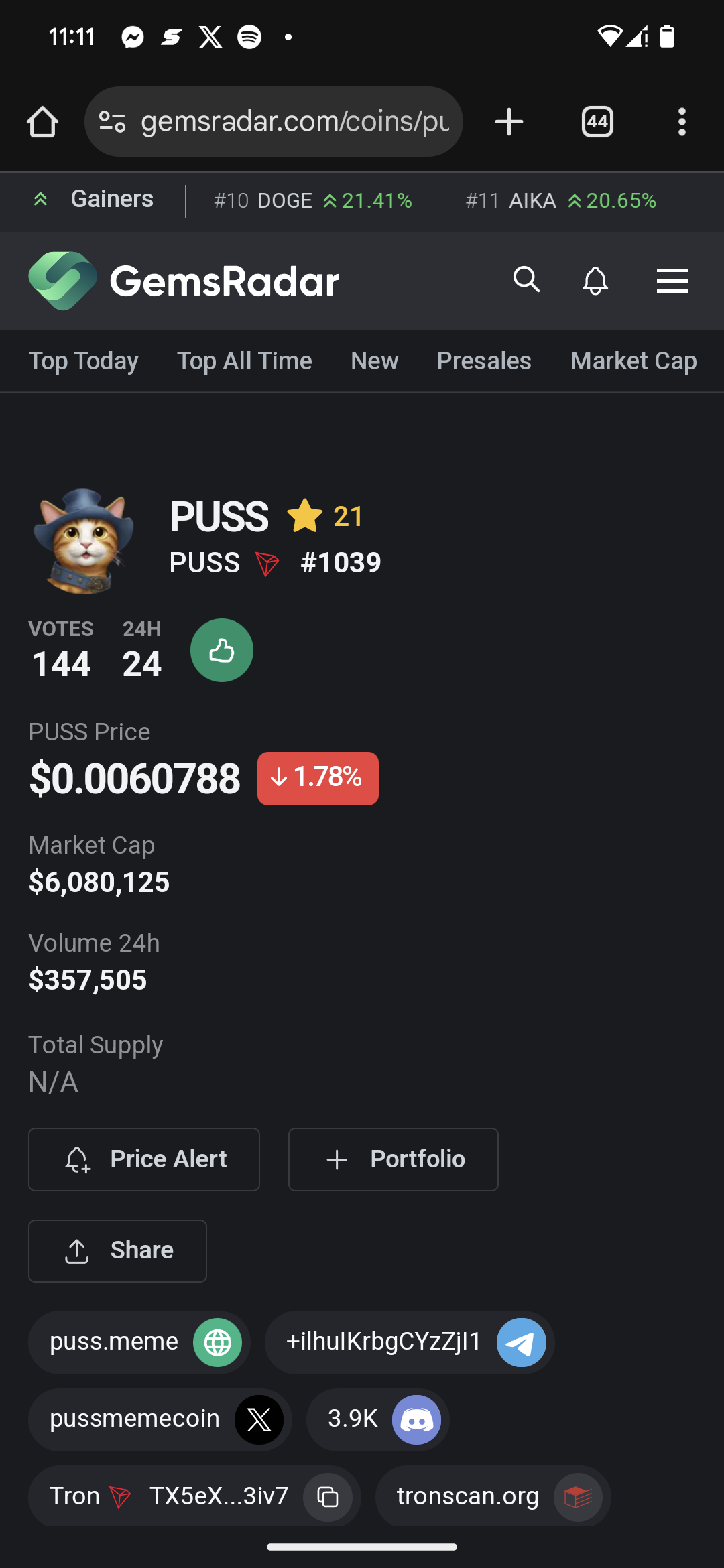Open the GemsRadar search icon
724x1568 pixels.
tap(526, 279)
